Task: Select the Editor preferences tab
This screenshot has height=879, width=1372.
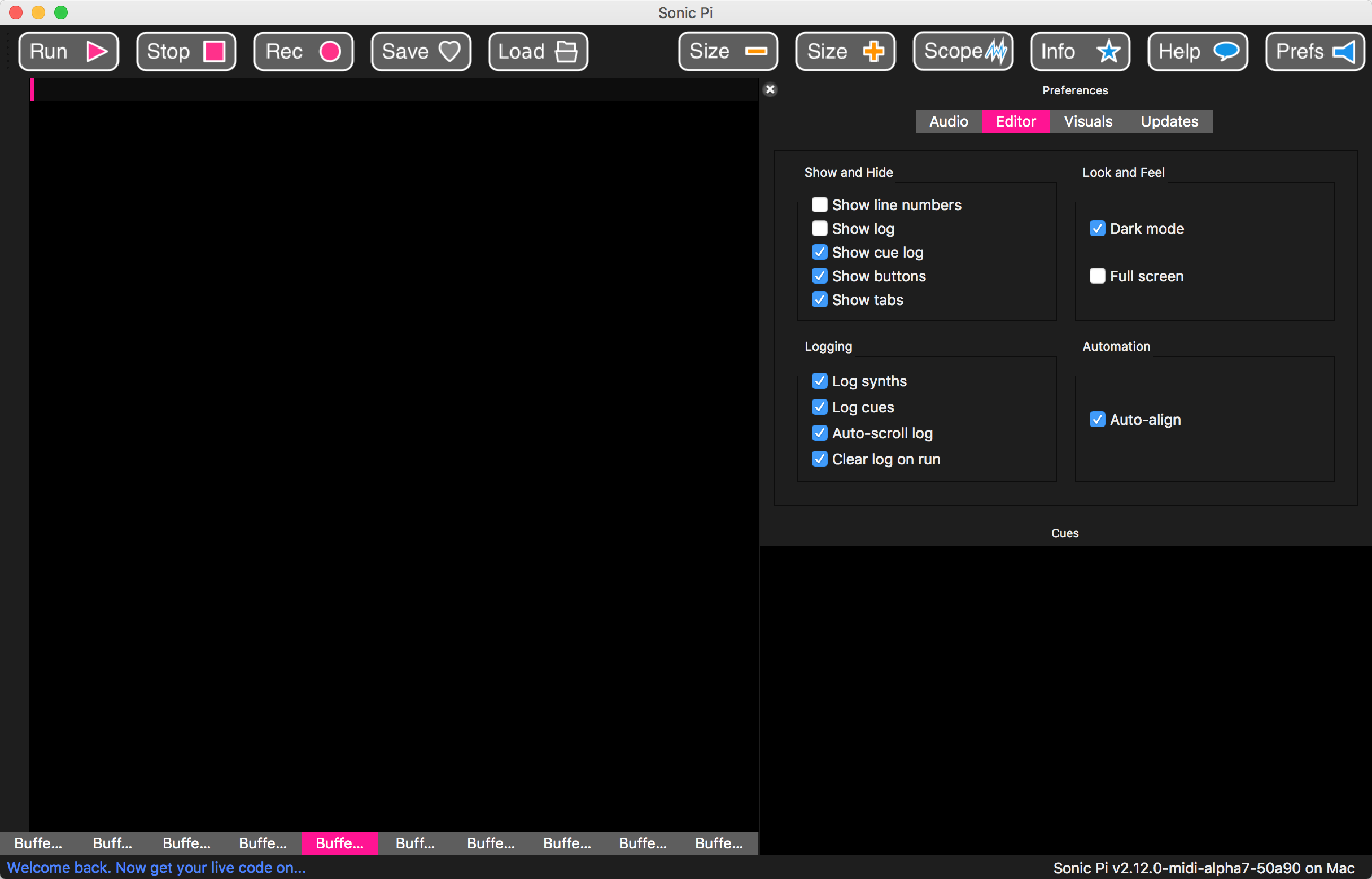Action: tap(1016, 121)
